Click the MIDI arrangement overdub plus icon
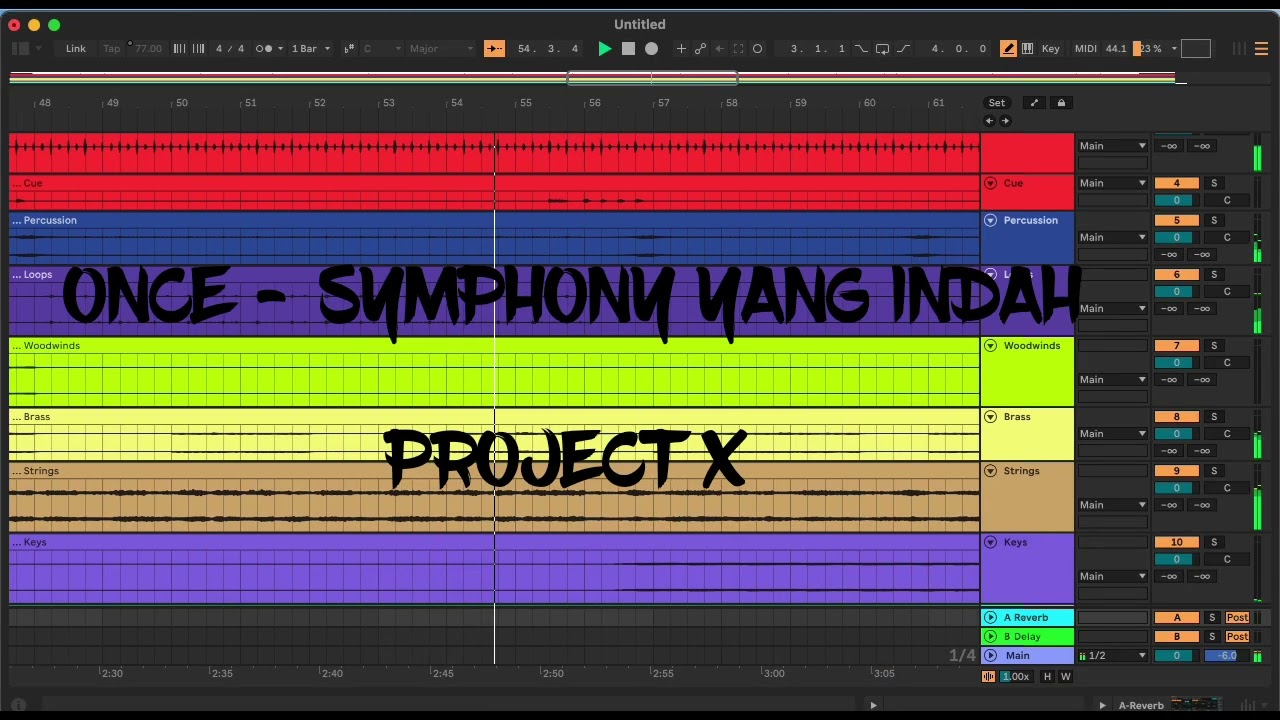The width and height of the screenshot is (1280, 720). pyautogui.click(x=681, y=48)
